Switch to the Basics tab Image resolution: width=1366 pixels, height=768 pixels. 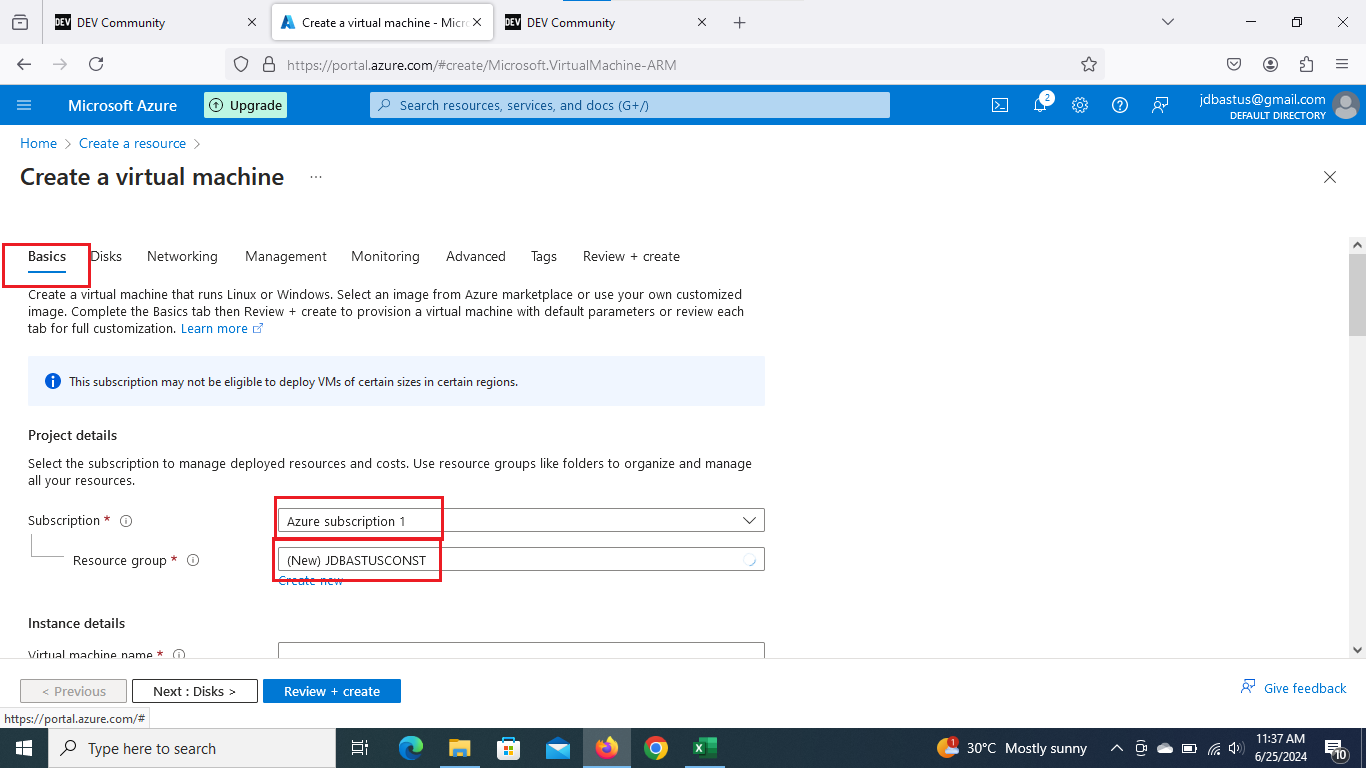coord(47,257)
